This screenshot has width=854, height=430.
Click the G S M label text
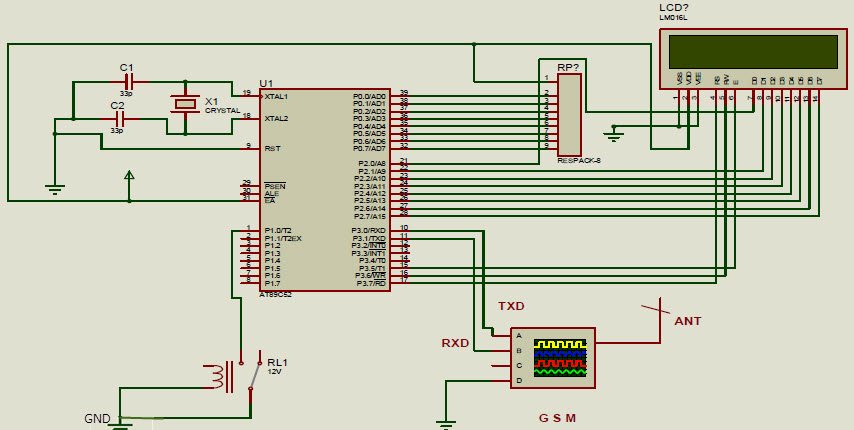pyautogui.click(x=557, y=418)
